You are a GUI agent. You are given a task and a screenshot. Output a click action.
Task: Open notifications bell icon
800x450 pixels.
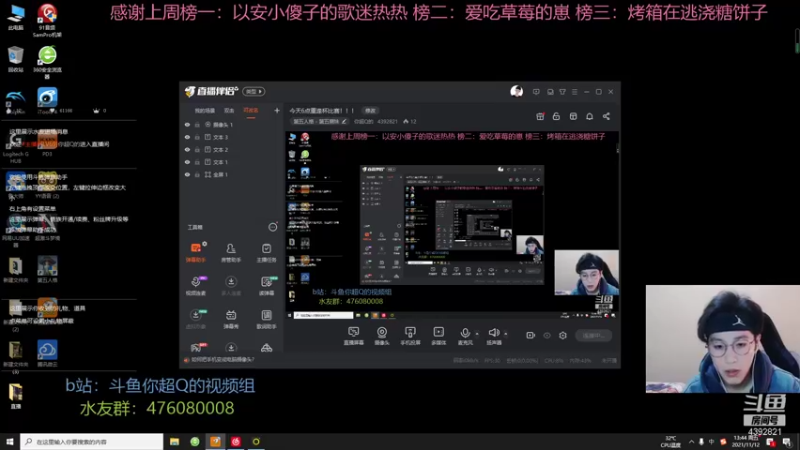[589, 116]
